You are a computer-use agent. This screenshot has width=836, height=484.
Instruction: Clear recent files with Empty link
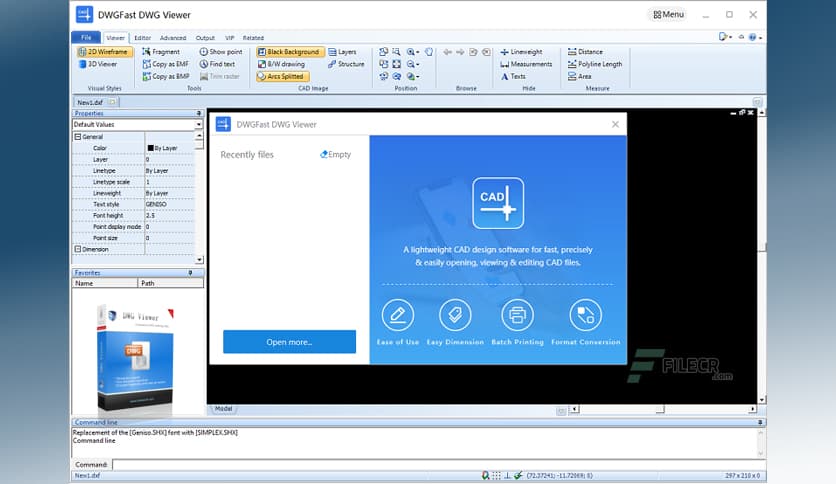click(x=335, y=154)
